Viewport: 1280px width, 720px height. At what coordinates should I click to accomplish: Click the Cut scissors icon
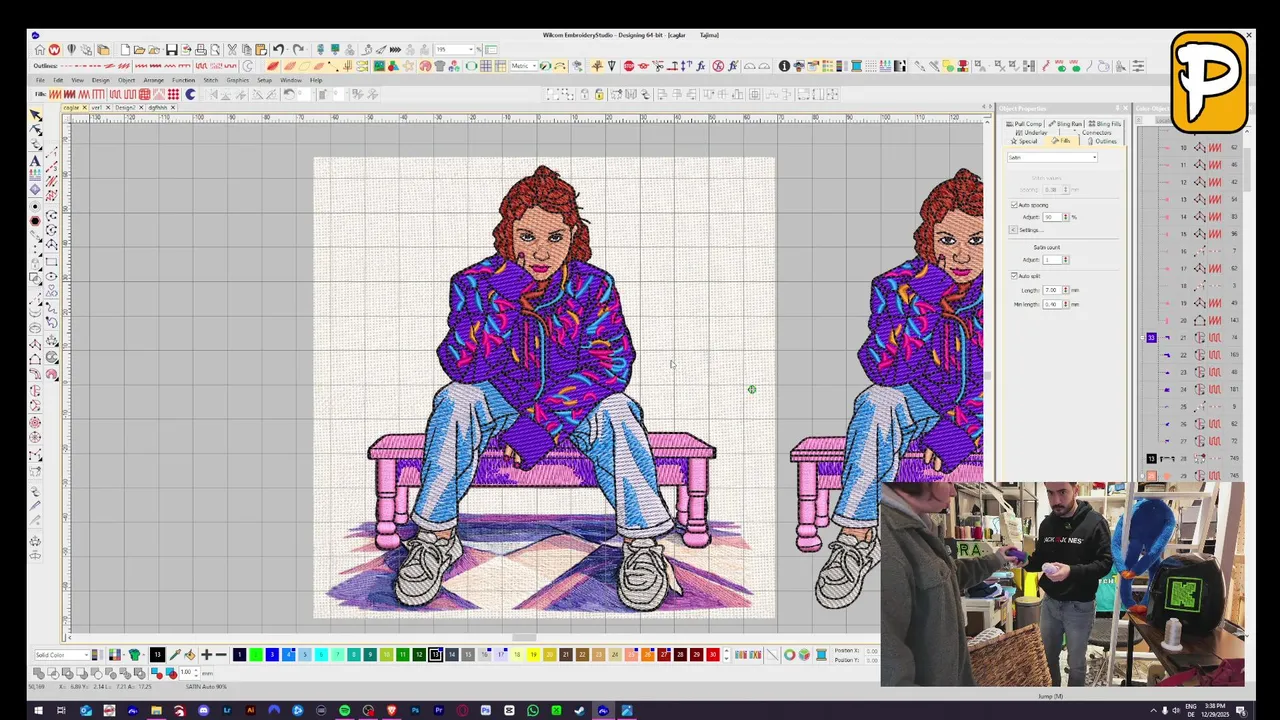click(231, 49)
